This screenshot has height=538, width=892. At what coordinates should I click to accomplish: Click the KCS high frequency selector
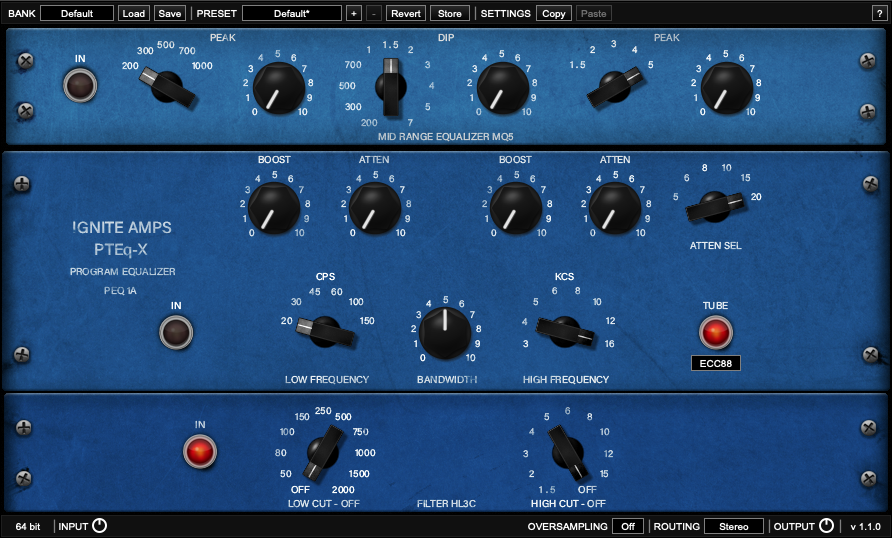[565, 332]
